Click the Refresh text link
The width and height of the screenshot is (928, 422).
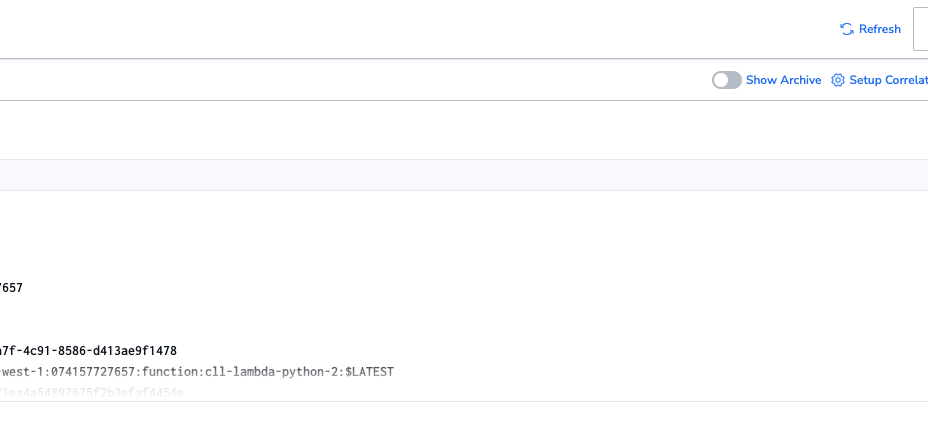[x=879, y=29]
